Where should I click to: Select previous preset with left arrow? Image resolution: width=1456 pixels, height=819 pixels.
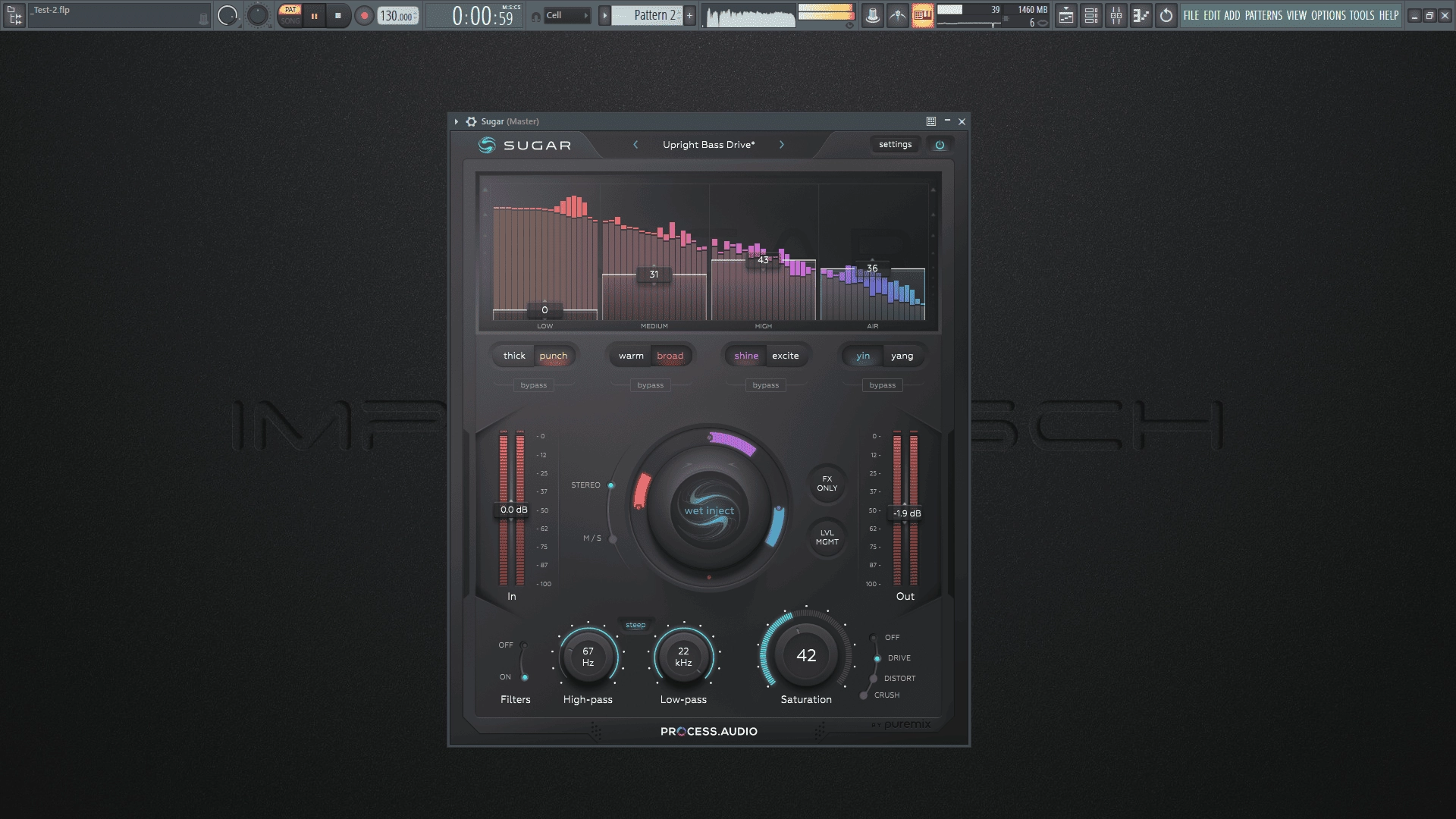click(635, 145)
